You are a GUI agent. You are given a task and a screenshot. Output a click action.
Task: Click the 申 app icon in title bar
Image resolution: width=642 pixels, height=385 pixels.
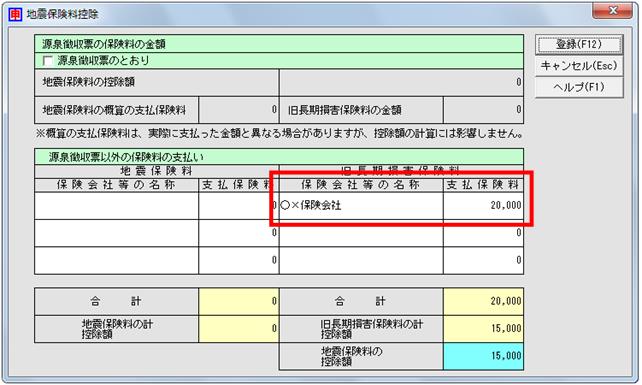(15, 14)
